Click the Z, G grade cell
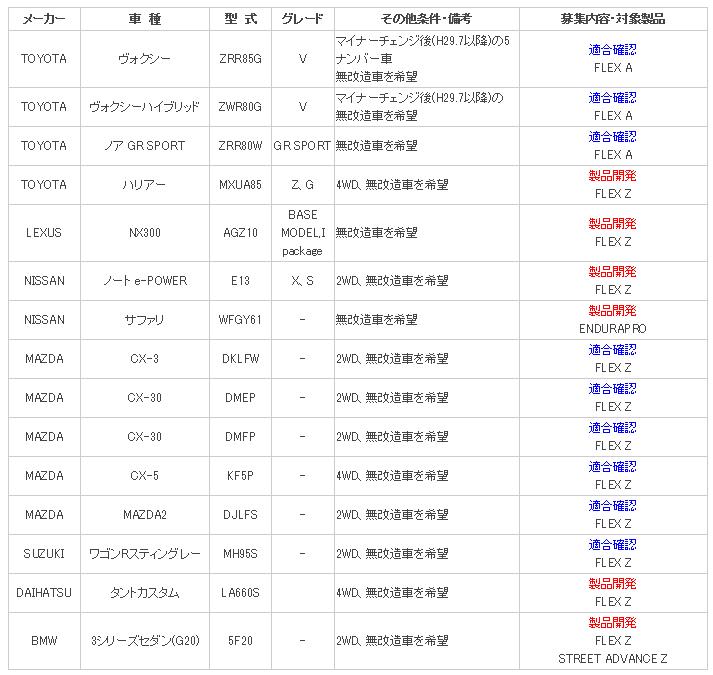Viewport: 713px width, 675px height. coord(302,185)
